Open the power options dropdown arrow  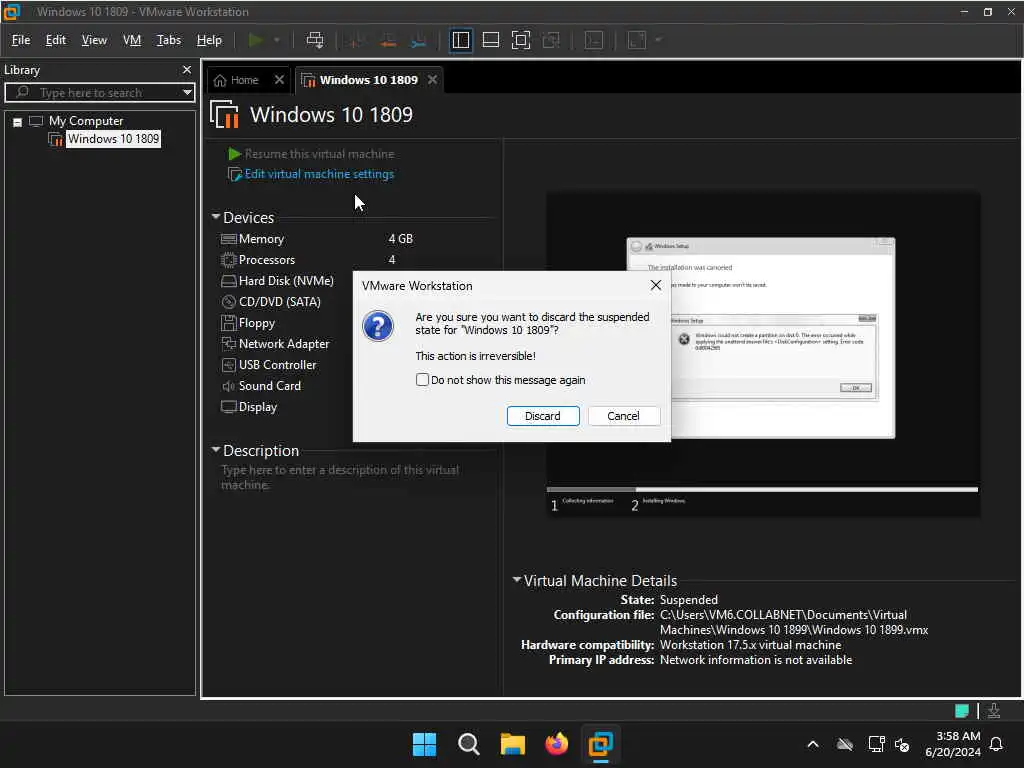(277, 40)
